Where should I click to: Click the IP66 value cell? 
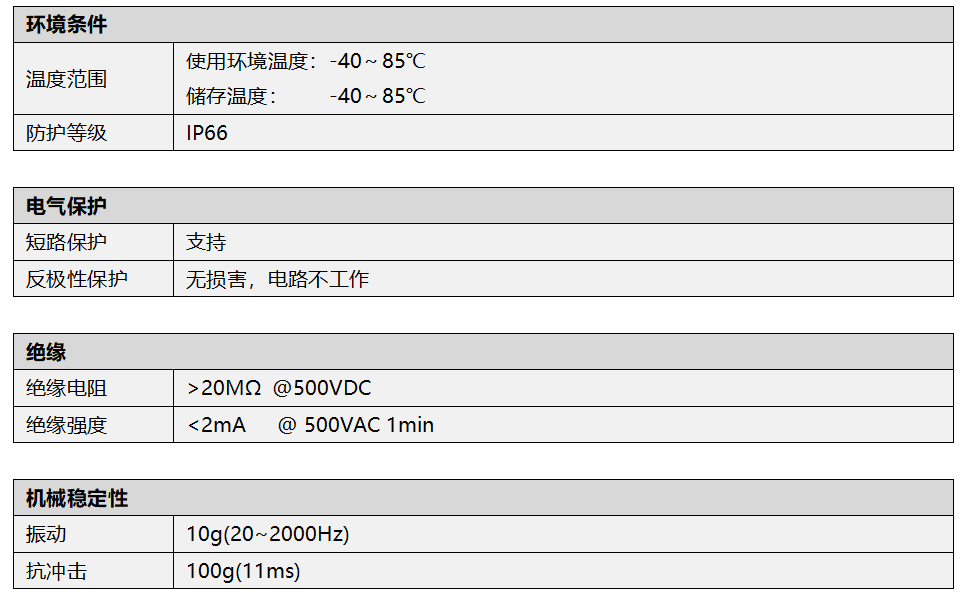(207, 133)
